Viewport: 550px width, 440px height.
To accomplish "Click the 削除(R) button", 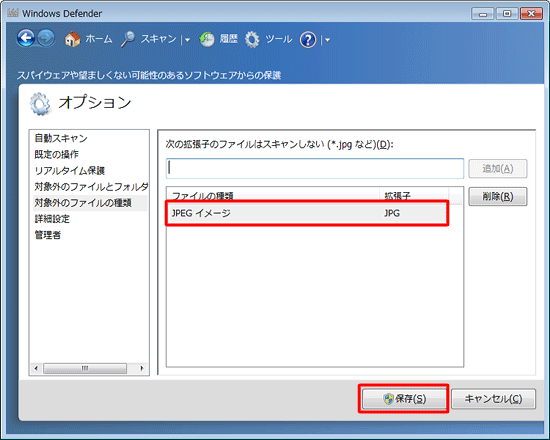I will pos(497,196).
